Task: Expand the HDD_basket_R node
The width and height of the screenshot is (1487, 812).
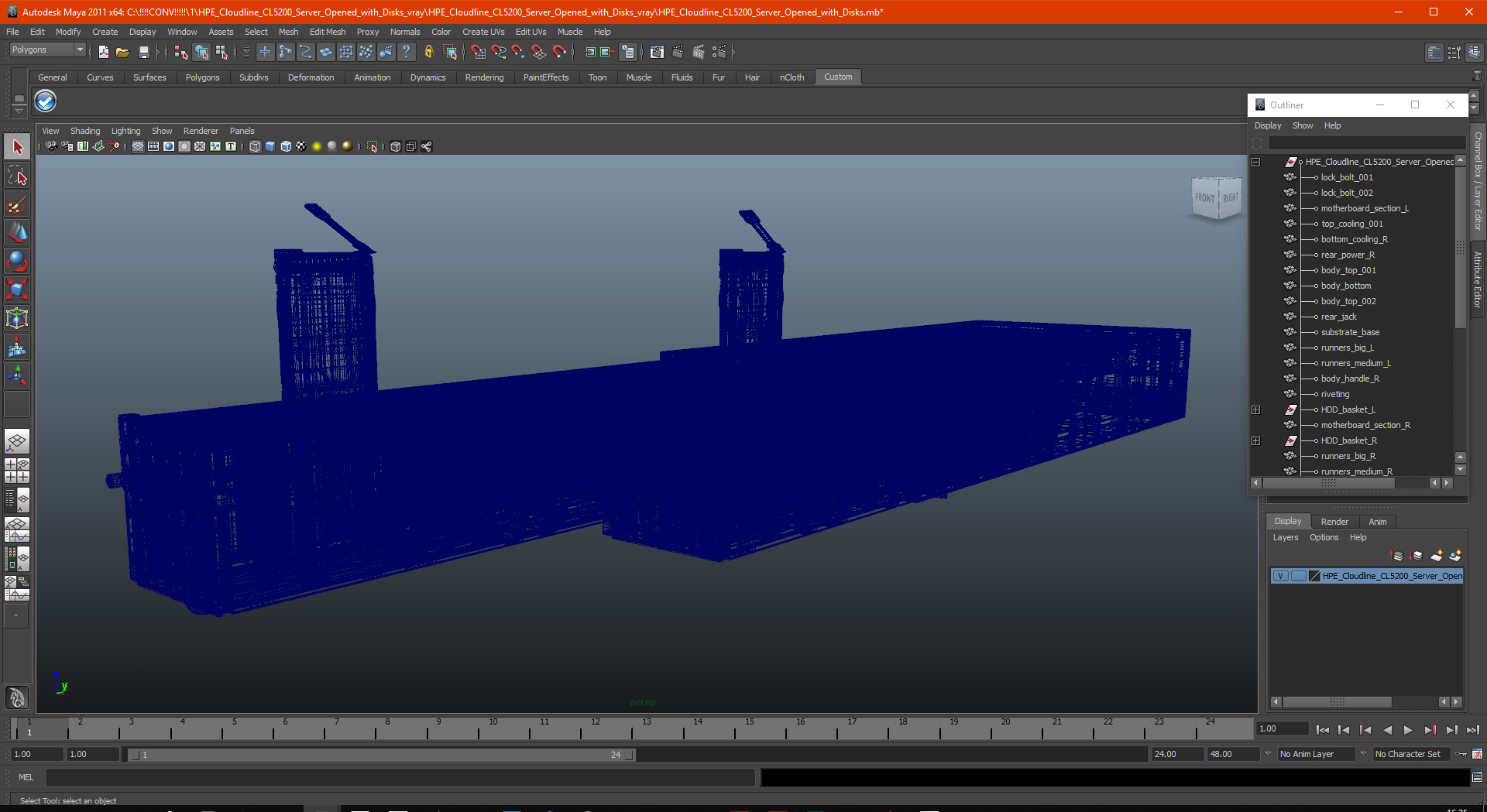Action: 1256,440
